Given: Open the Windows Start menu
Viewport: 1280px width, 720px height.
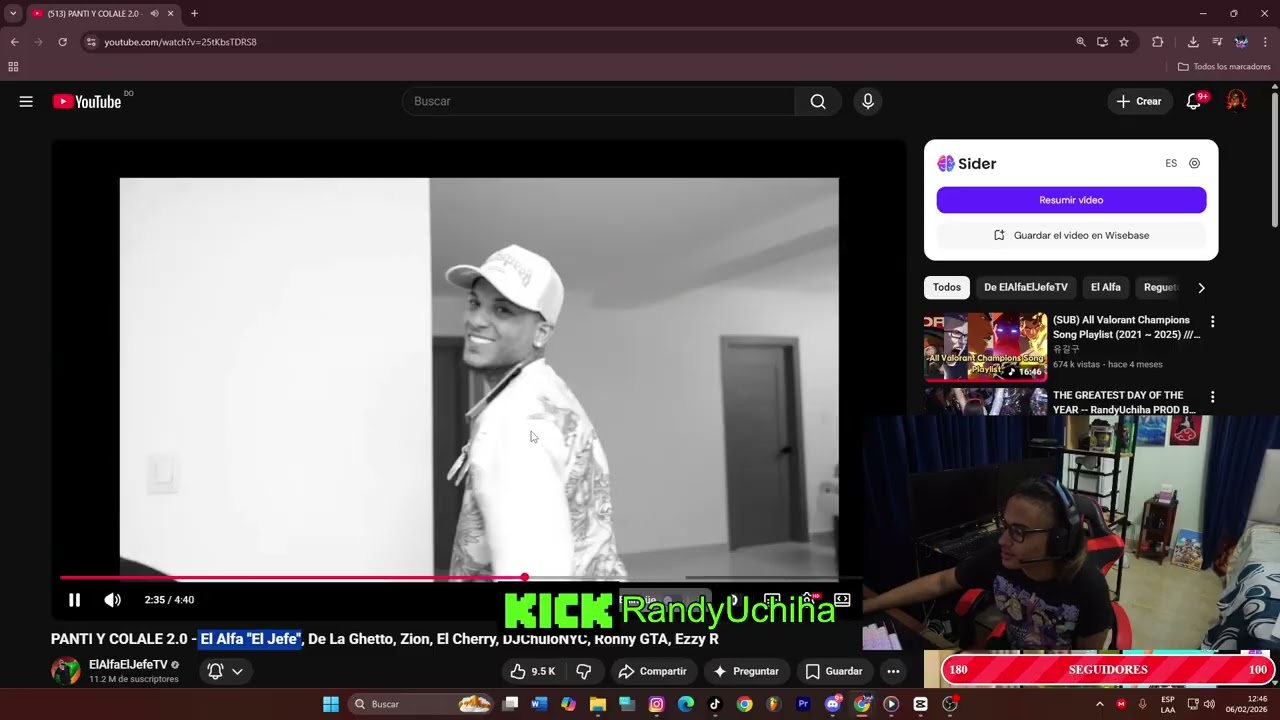Looking at the screenshot, I should (x=331, y=704).
